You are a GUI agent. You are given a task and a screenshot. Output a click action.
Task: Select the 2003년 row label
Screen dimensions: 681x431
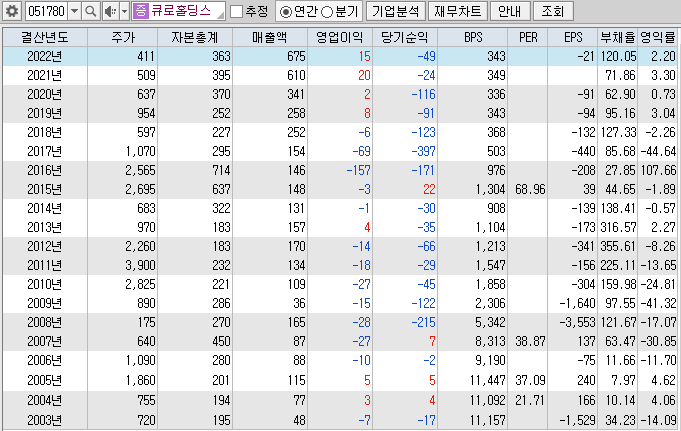tap(45, 420)
